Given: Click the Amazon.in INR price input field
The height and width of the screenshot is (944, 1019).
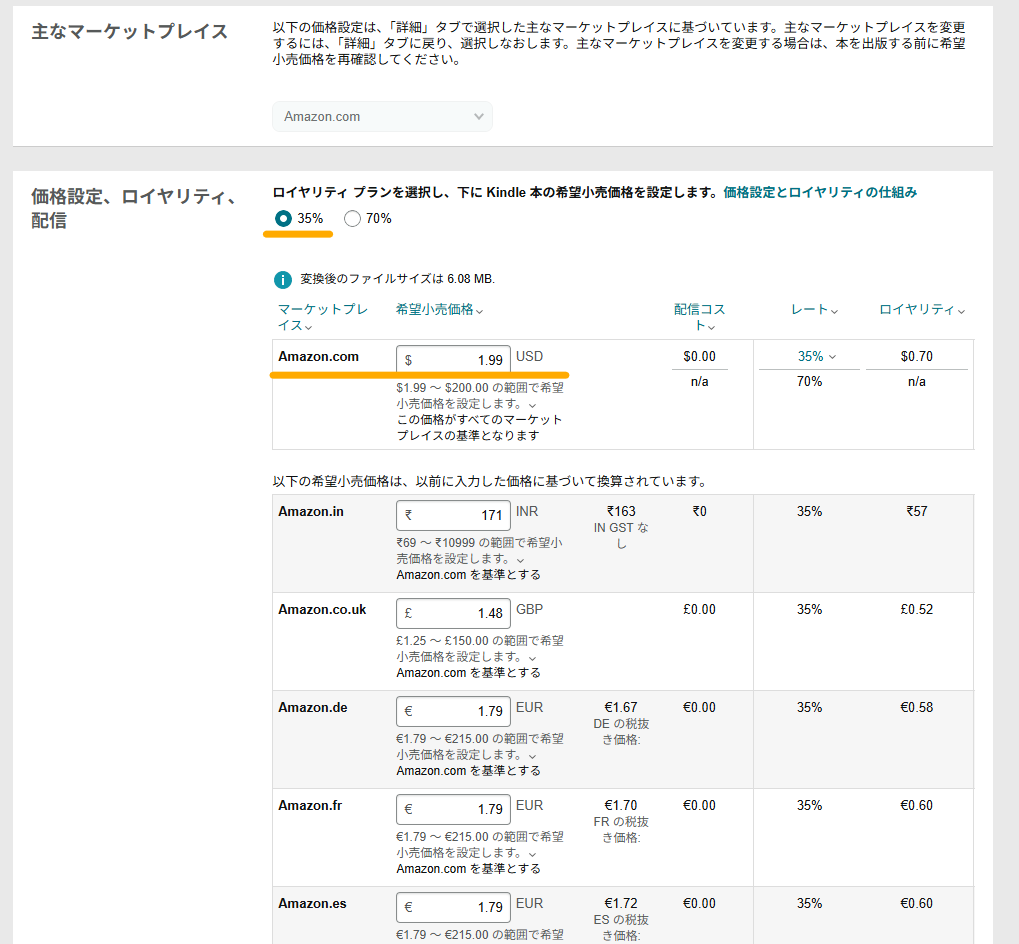Looking at the screenshot, I should [x=453, y=515].
